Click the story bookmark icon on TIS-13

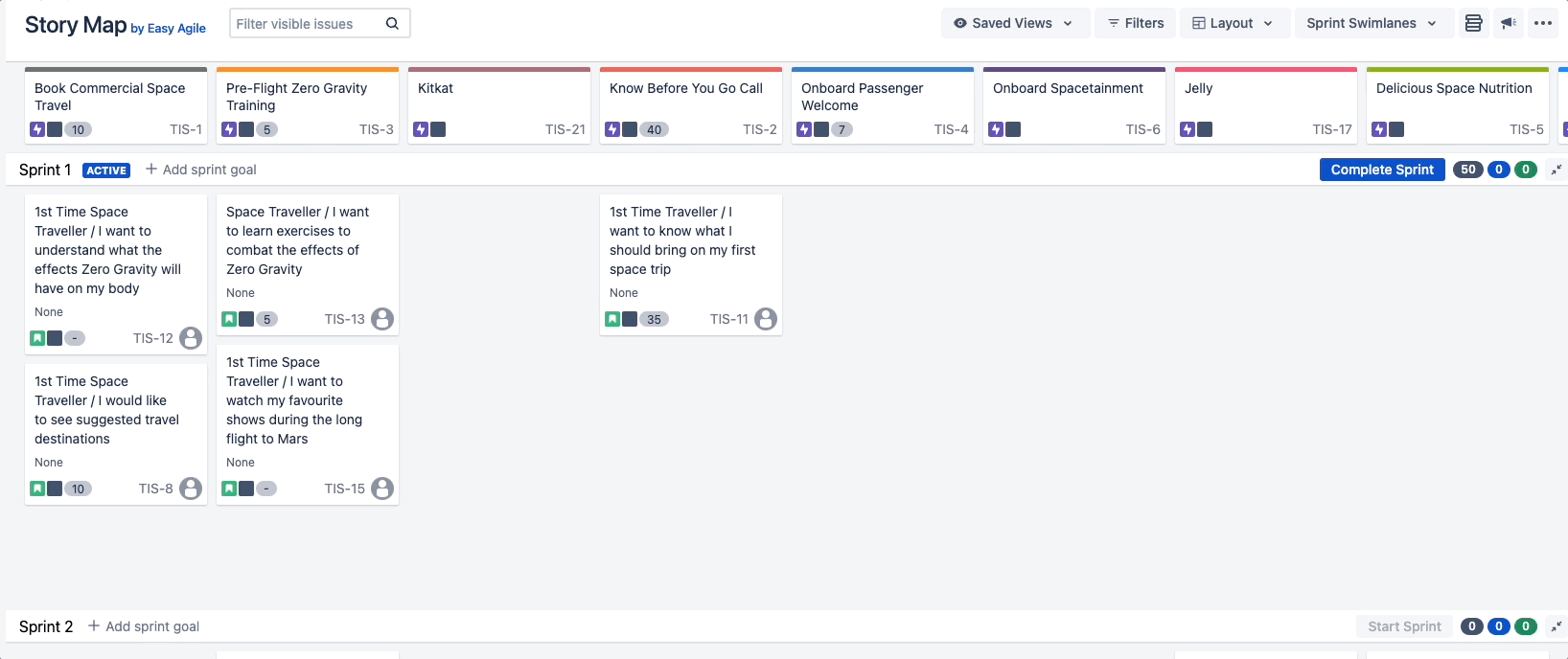(229, 319)
